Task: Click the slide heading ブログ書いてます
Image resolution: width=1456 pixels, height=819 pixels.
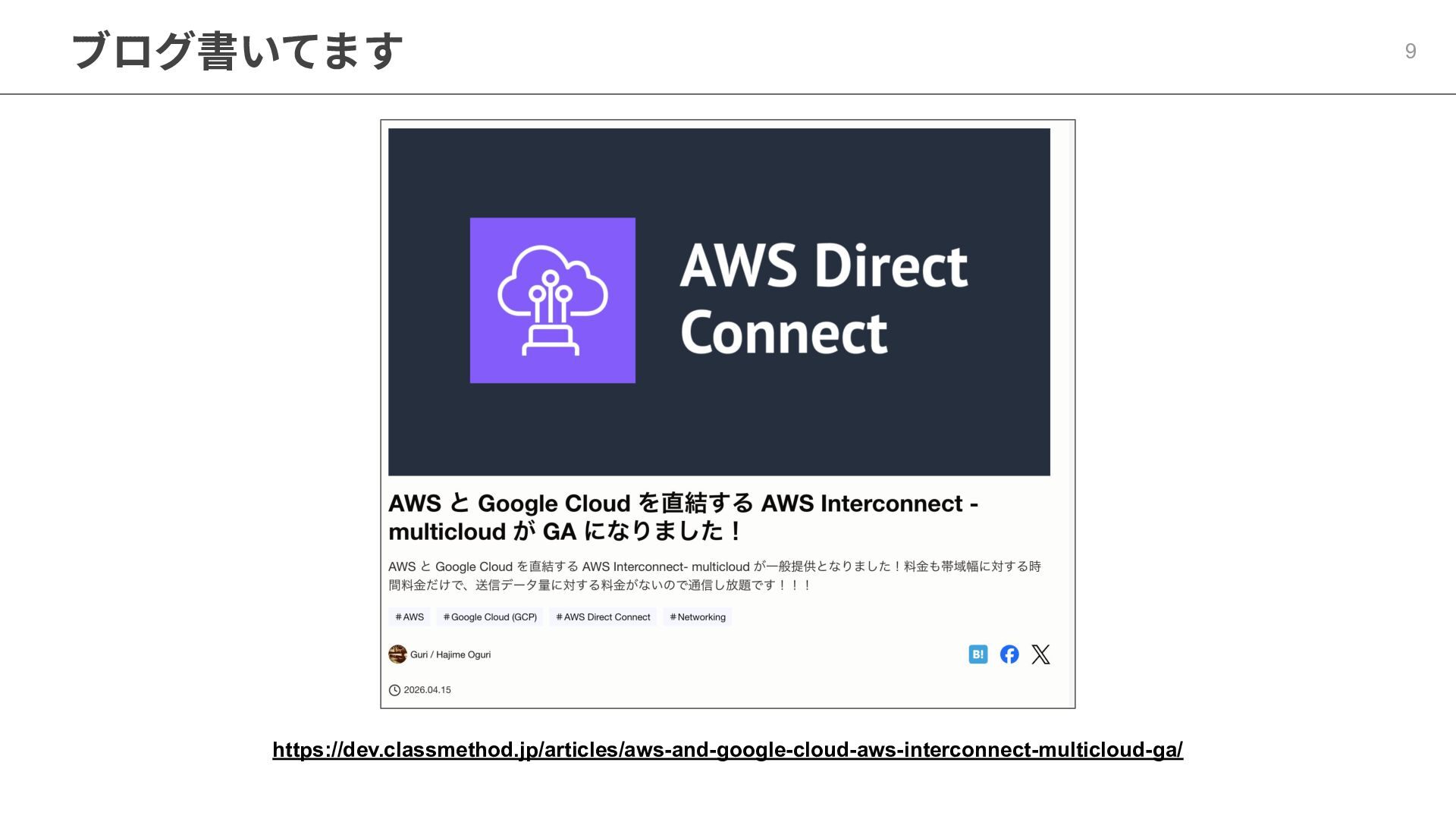Action: click(237, 51)
